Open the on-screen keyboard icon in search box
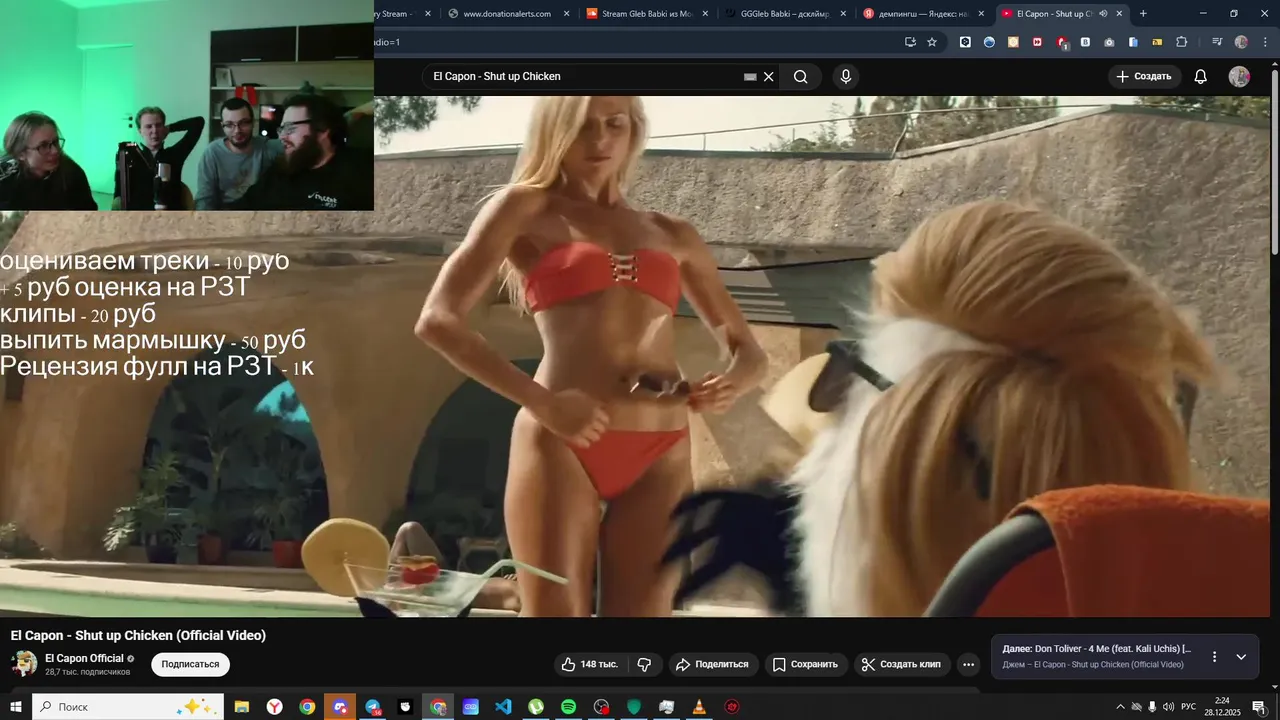Image resolution: width=1280 pixels, height=720 pixels. click(750, 77)
